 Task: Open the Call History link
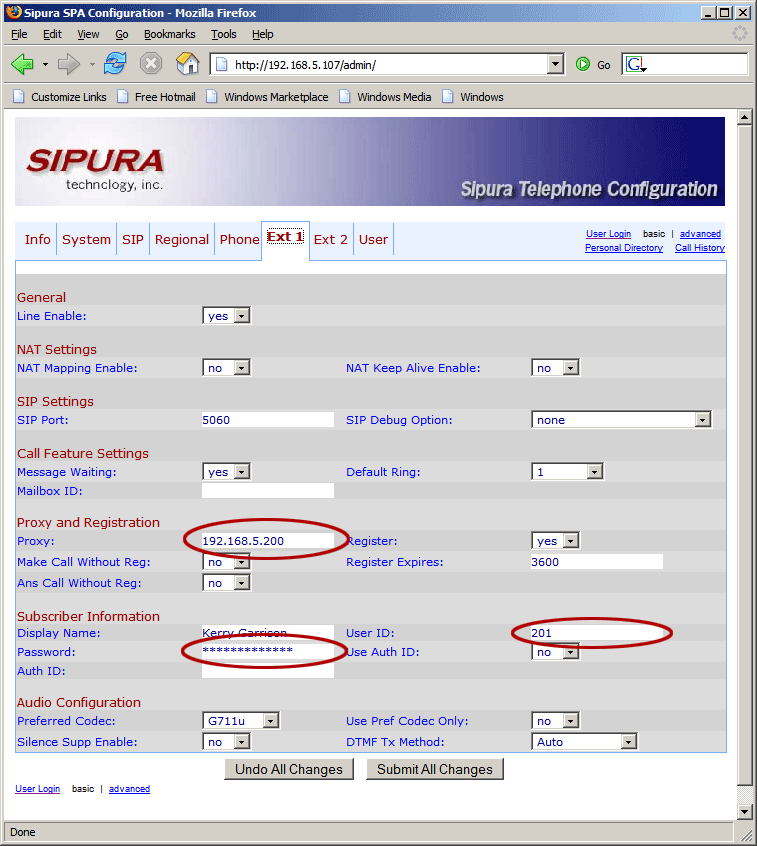(700, 248)
